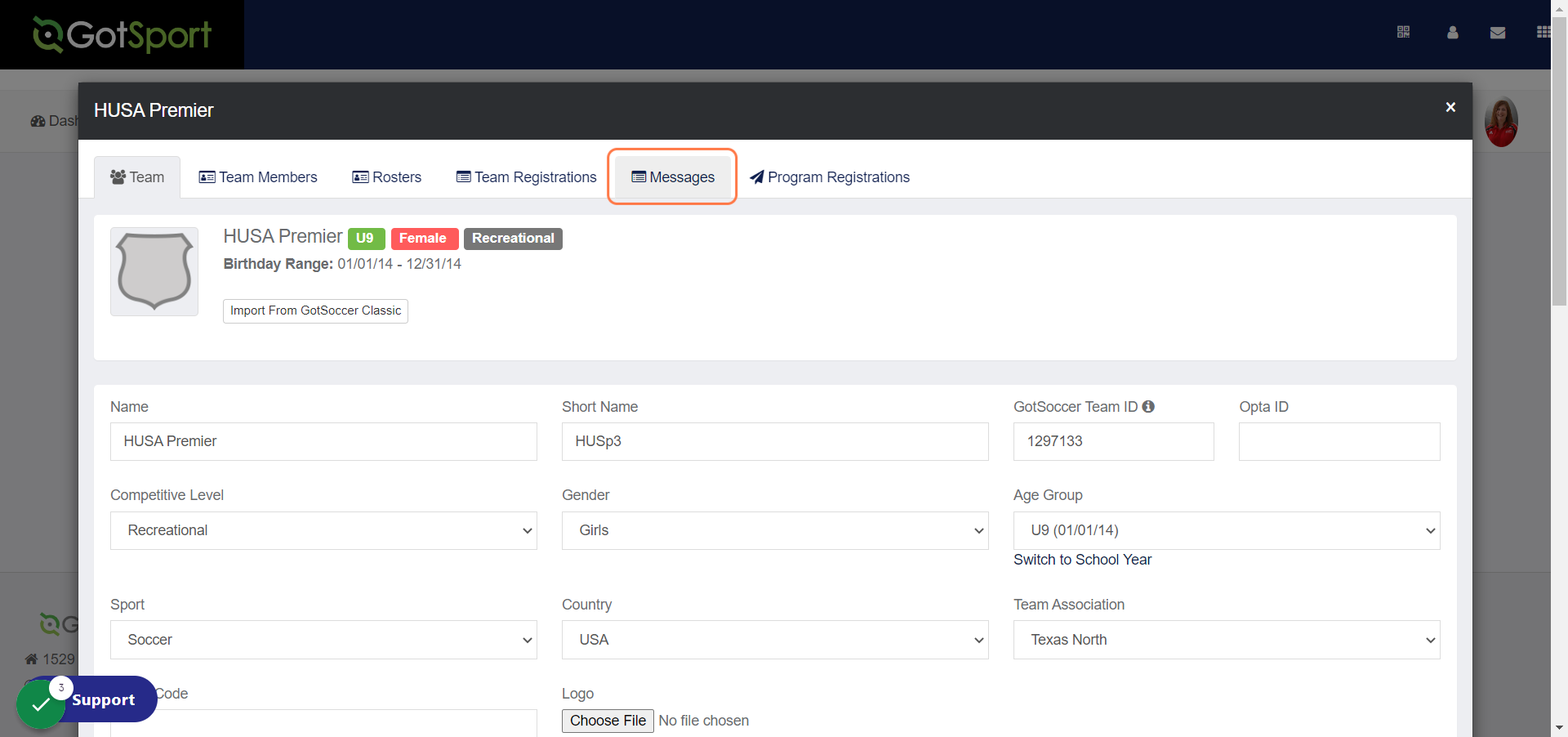Click the U9 age badge
1568x737 pixels.
tap(365, 239)
